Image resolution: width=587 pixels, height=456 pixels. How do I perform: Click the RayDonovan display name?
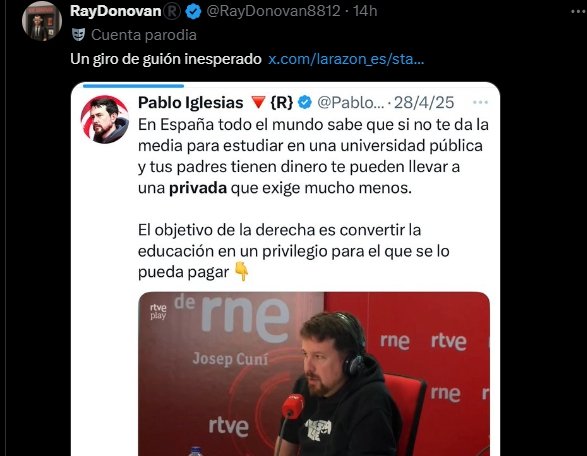115,11
